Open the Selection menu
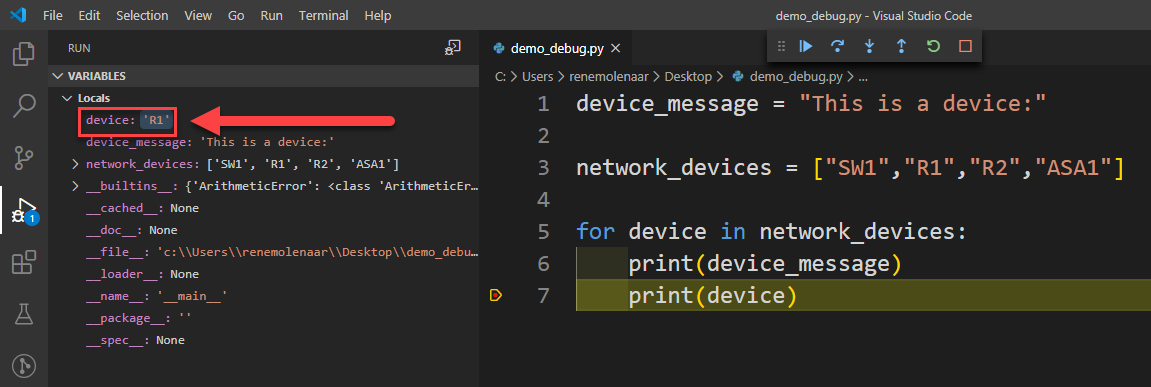This screenshot has width=1151, height=387. click(x=142, y=15)
